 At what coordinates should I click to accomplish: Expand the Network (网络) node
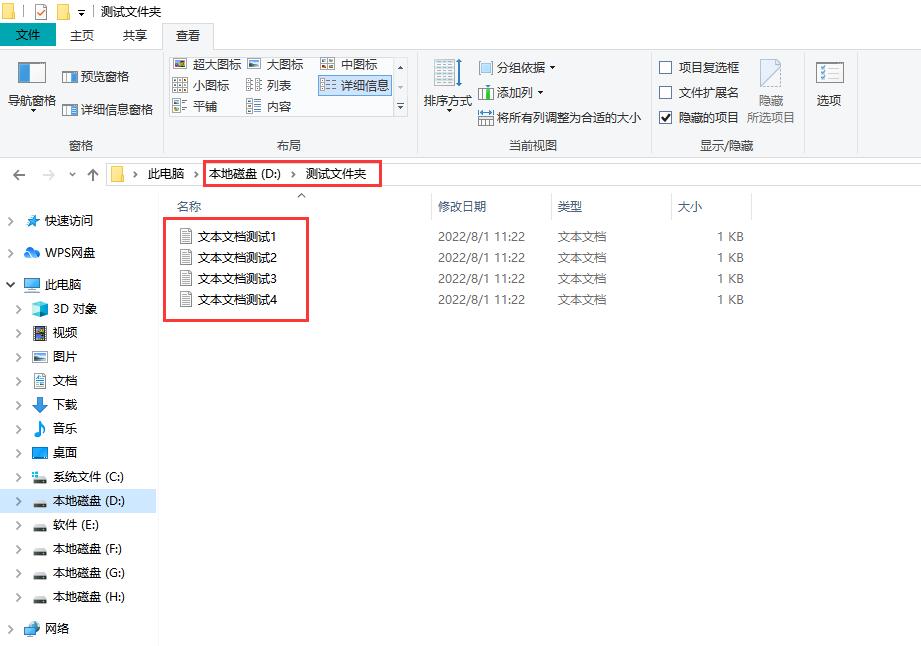(x=11, y=629)
